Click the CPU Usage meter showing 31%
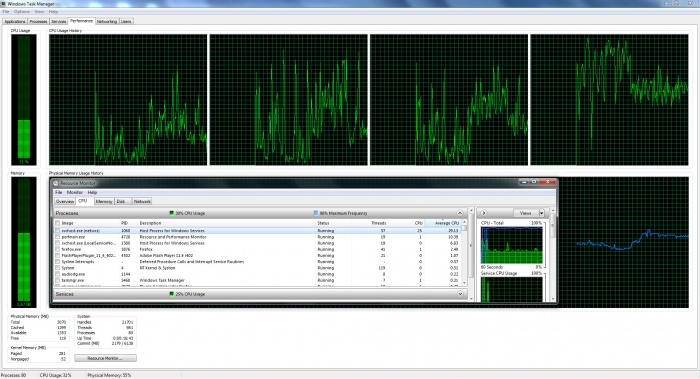Screen dimensions: 700x379 [x=24, y=100]
